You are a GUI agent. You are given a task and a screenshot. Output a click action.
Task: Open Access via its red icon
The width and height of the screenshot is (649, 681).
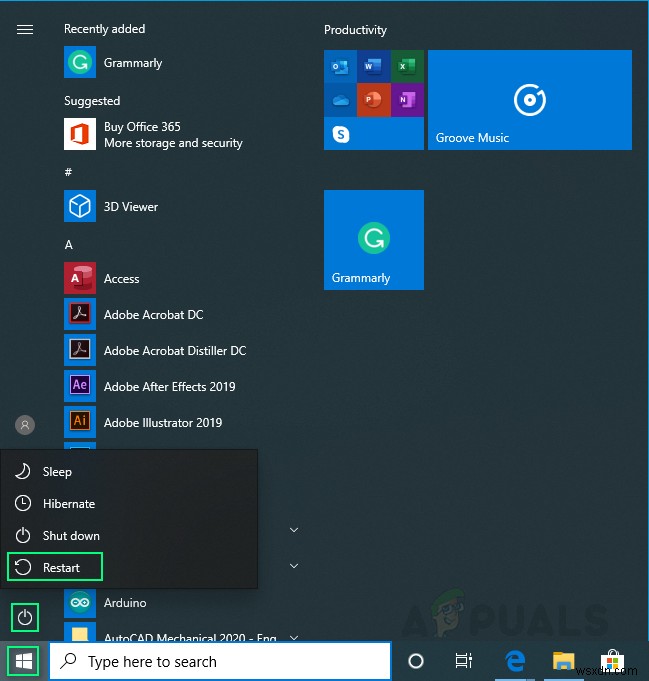click(80, 278)
